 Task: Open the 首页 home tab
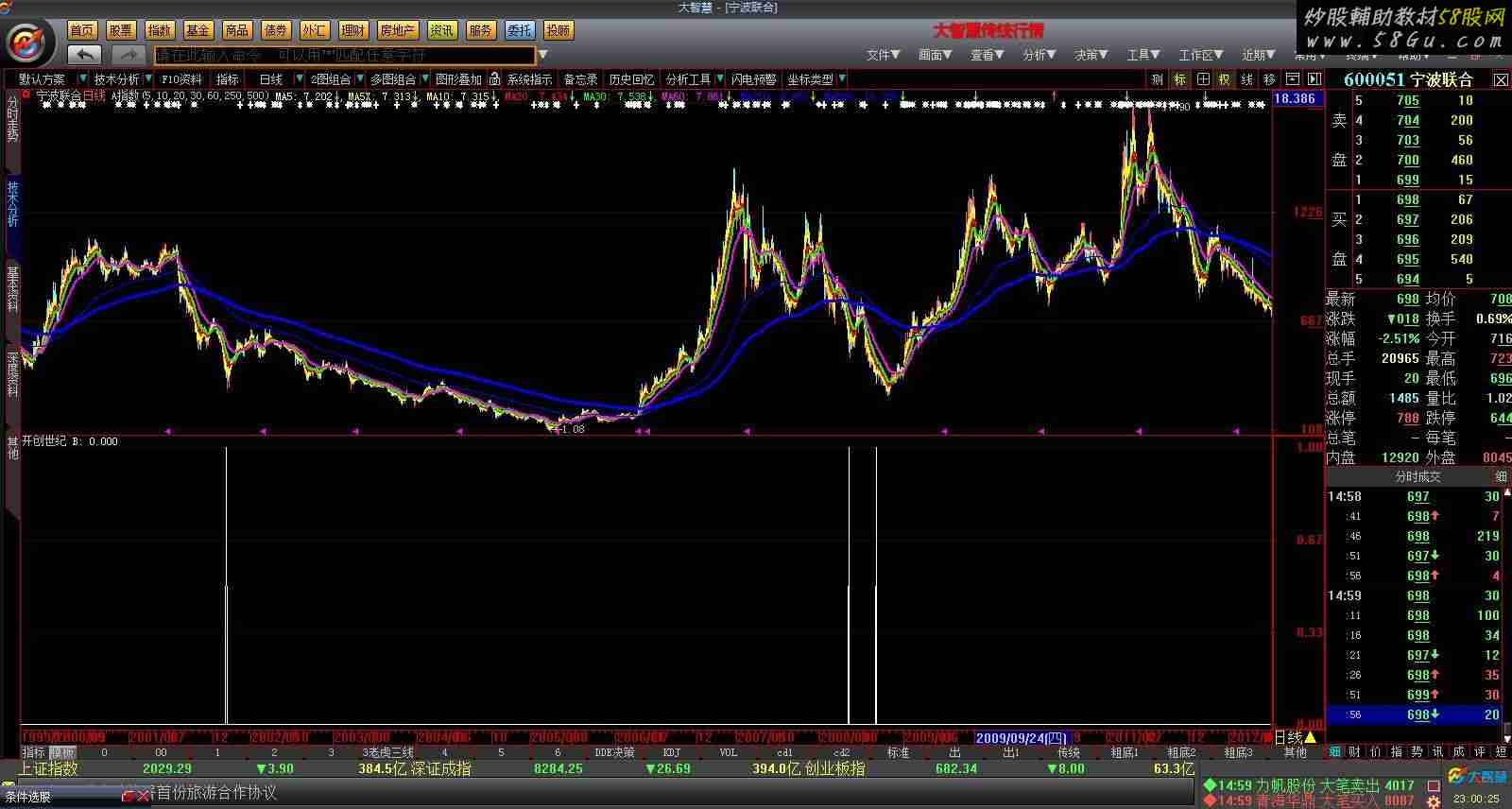(82, 30)
